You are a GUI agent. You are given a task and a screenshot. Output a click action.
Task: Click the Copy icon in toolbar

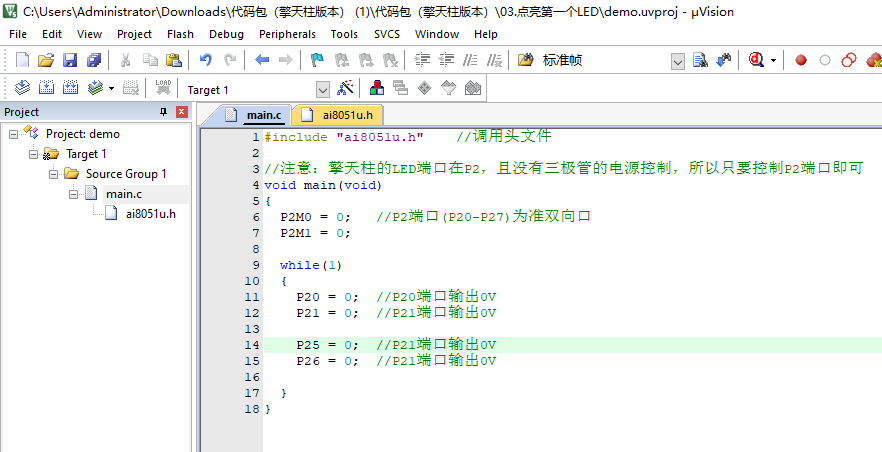click(x=150, y=60)
